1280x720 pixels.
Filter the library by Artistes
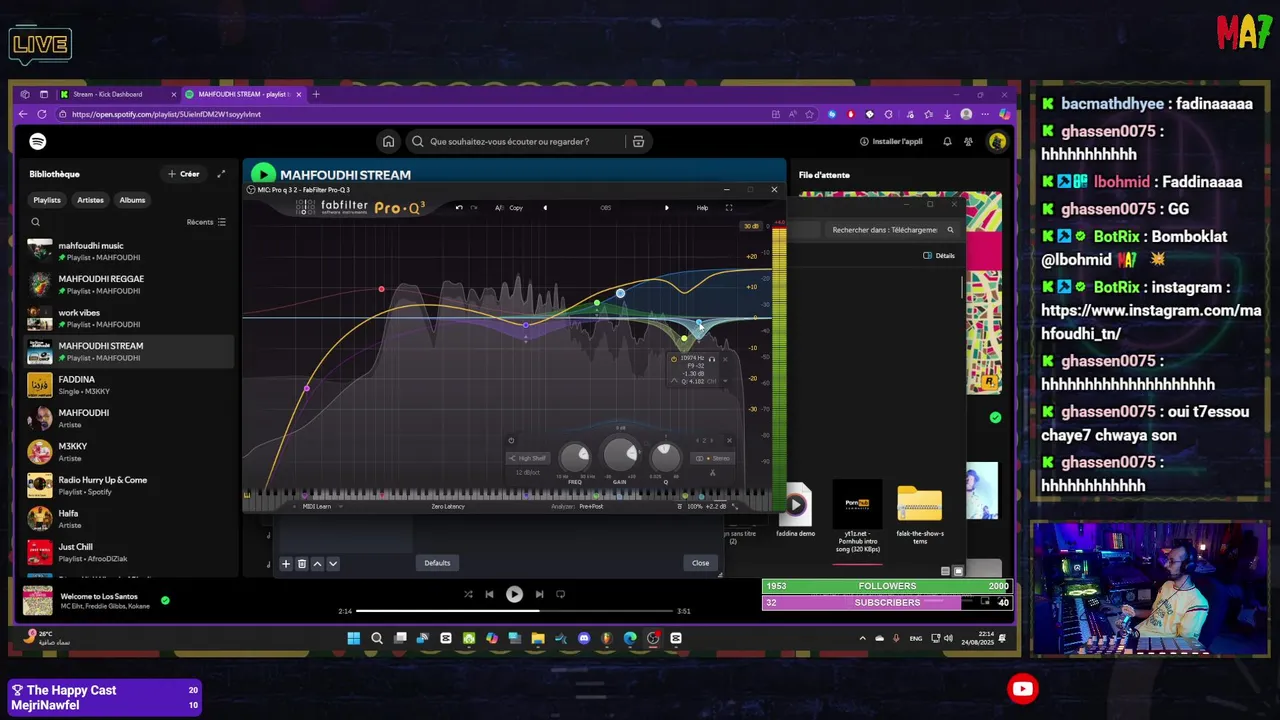tap(90, 200)
